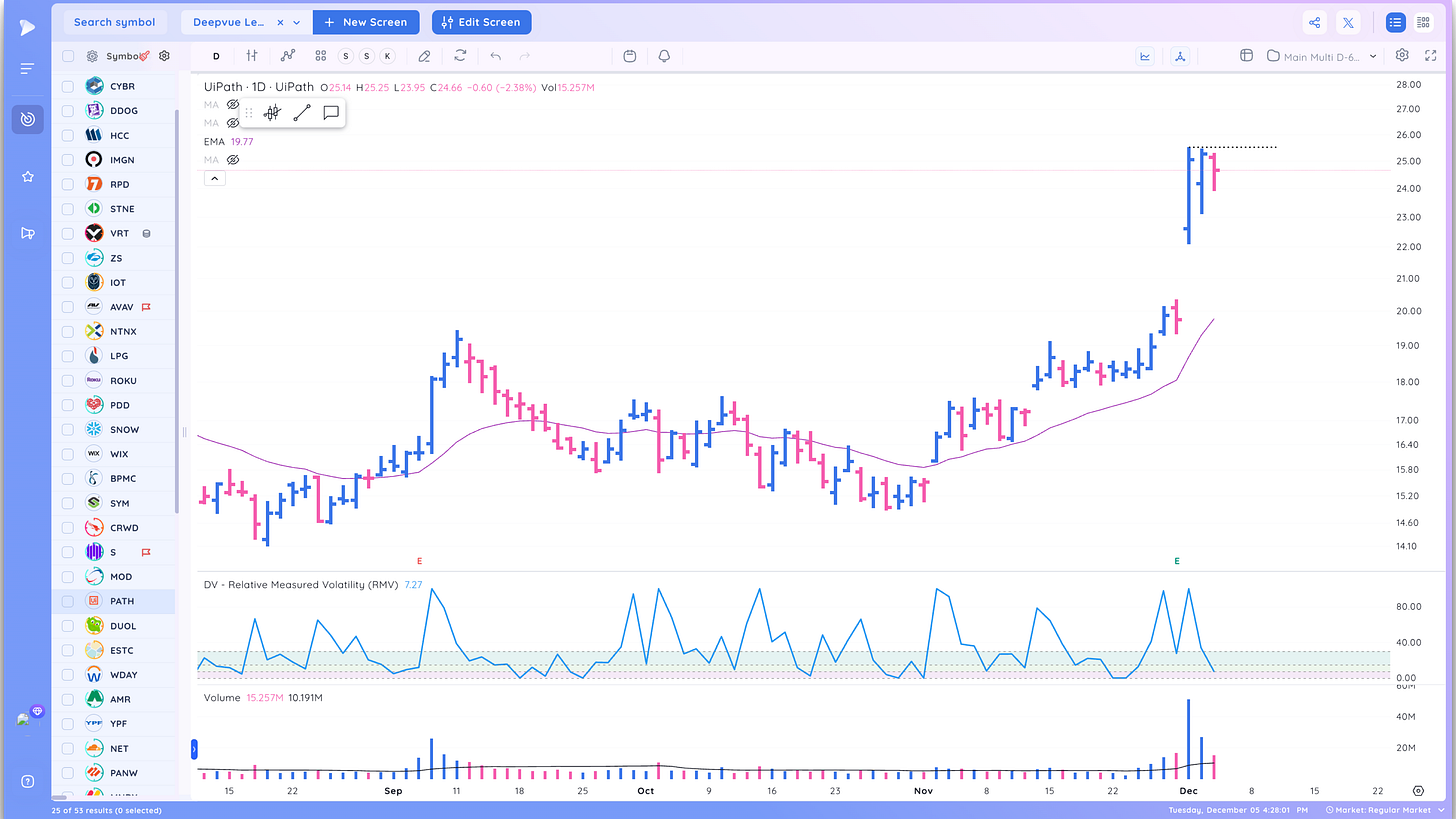The width and height of the screenshot is (1456, 819).
Task: Show the hidden MA below the EMA row
Action: tap(233, 159)
